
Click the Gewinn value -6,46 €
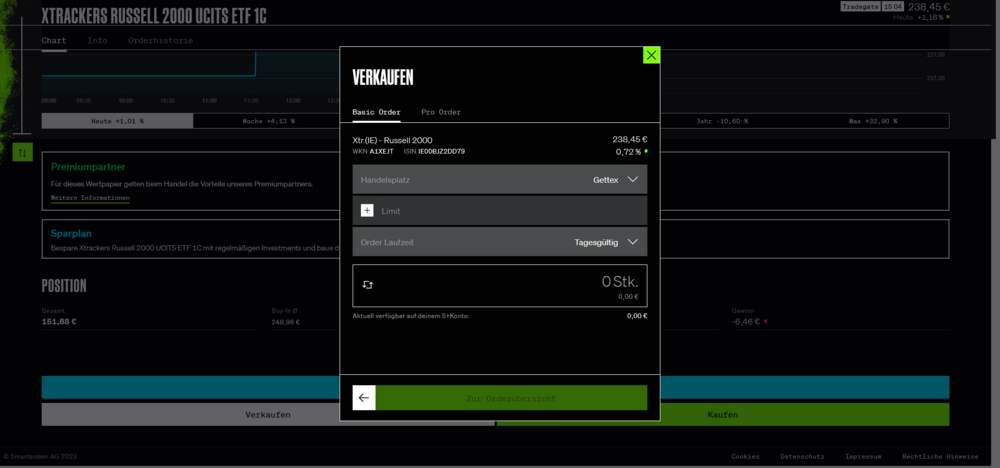[x=746, y=321]
